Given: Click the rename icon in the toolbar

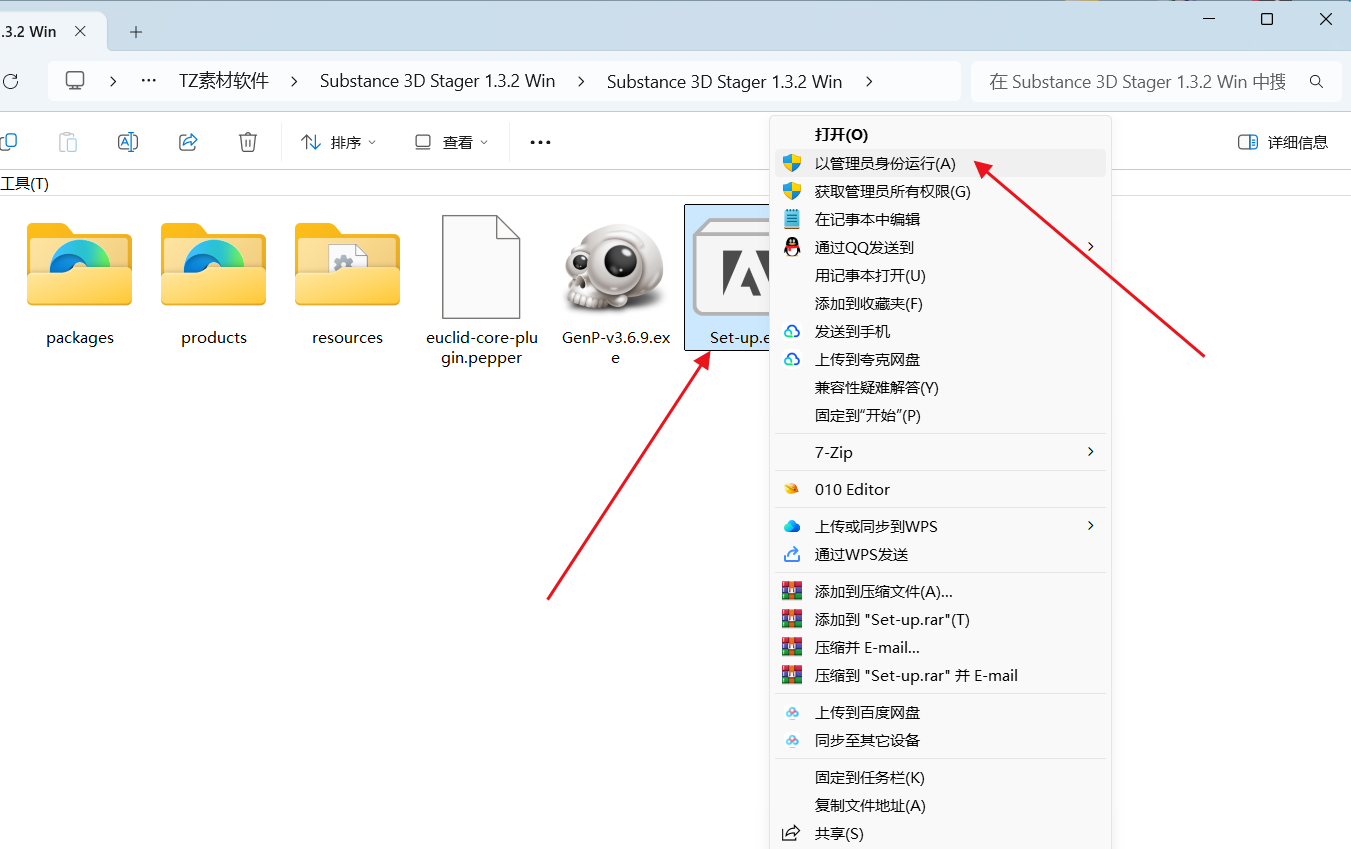Looking at the screenshot, I should point(128,142).
